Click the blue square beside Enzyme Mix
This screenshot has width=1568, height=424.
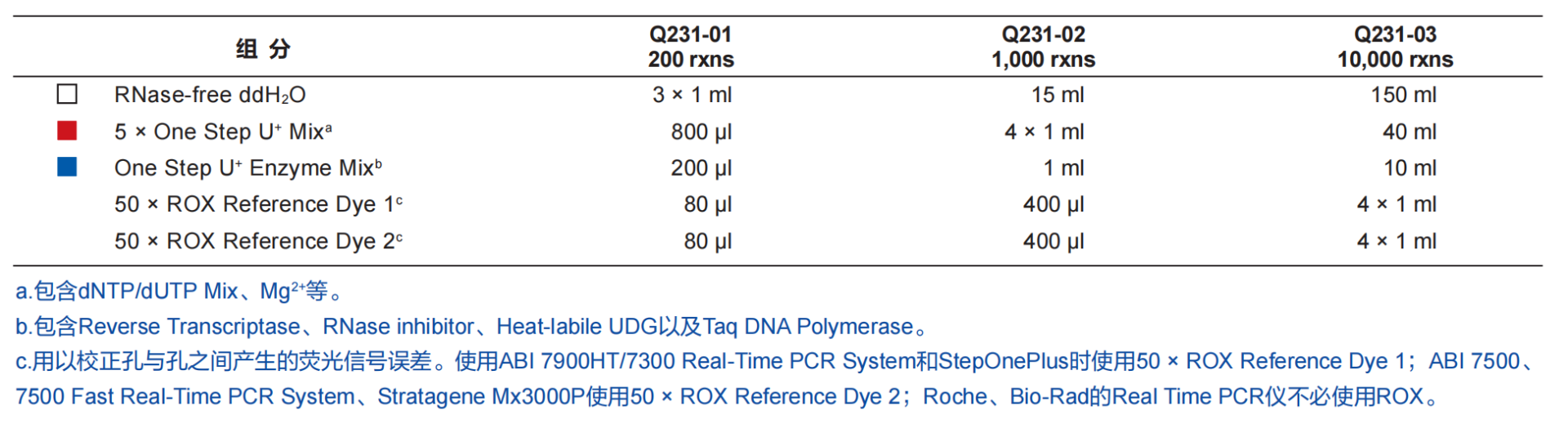pos(67,167)
